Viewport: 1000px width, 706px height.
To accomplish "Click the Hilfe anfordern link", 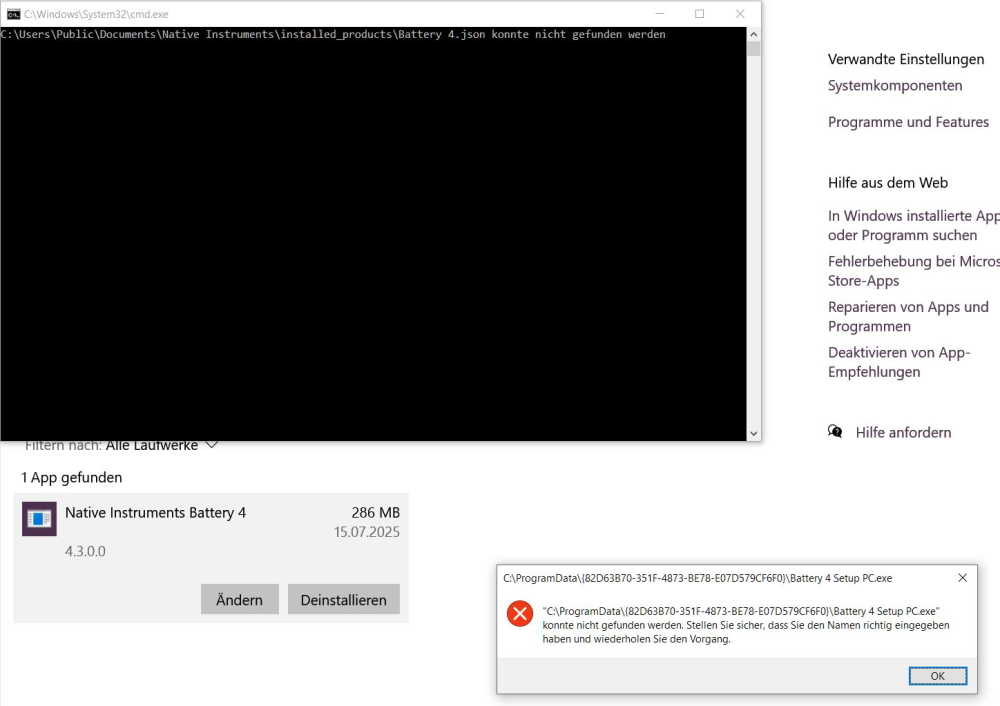I will 903,432.
